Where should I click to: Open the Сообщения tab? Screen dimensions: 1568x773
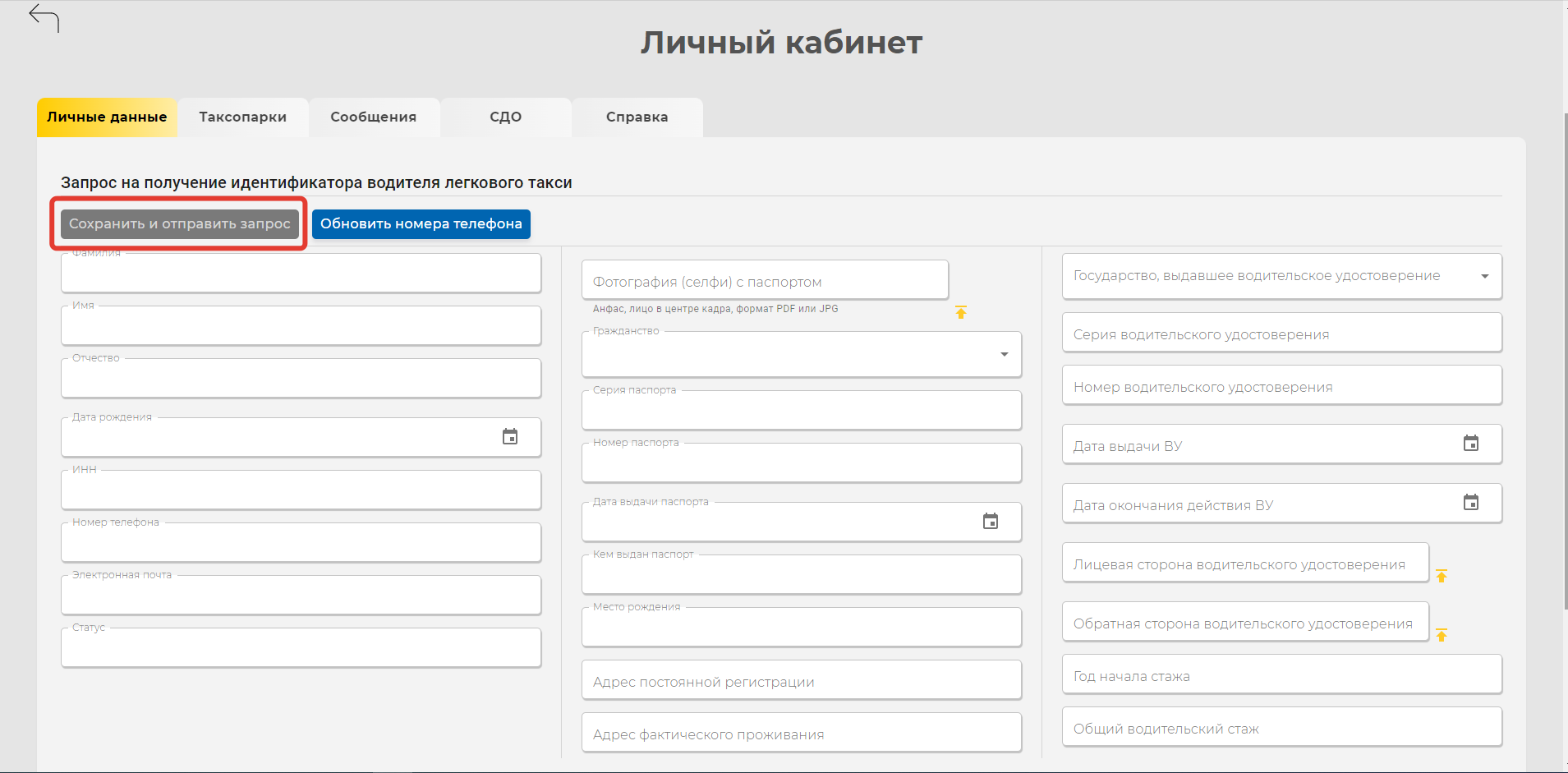pyautogui.click(x=374, y=117)
